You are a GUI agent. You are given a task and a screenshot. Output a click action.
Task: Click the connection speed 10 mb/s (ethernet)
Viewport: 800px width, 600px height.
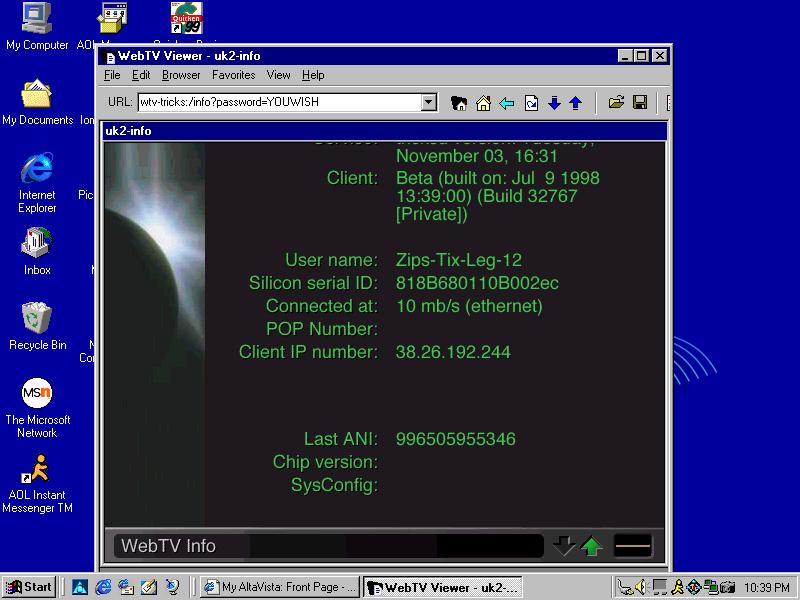point(469,306)
